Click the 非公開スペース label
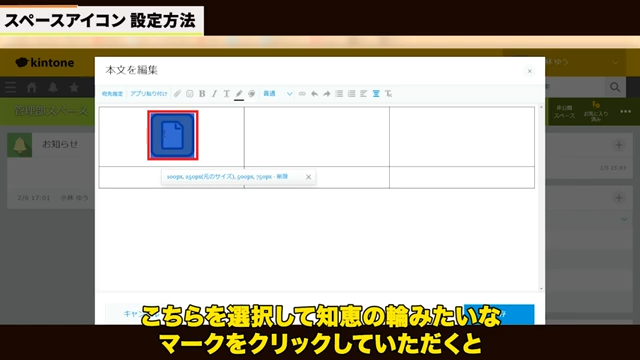 [x=564, y=112]
